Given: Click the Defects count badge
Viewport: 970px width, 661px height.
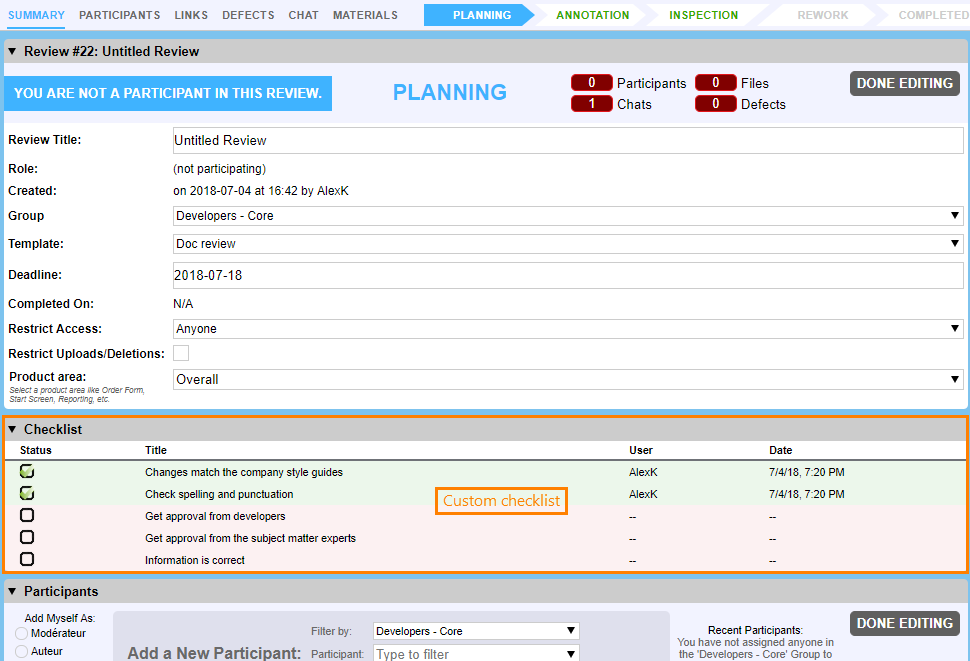Looking at the screenshot, I should (716, 104).
